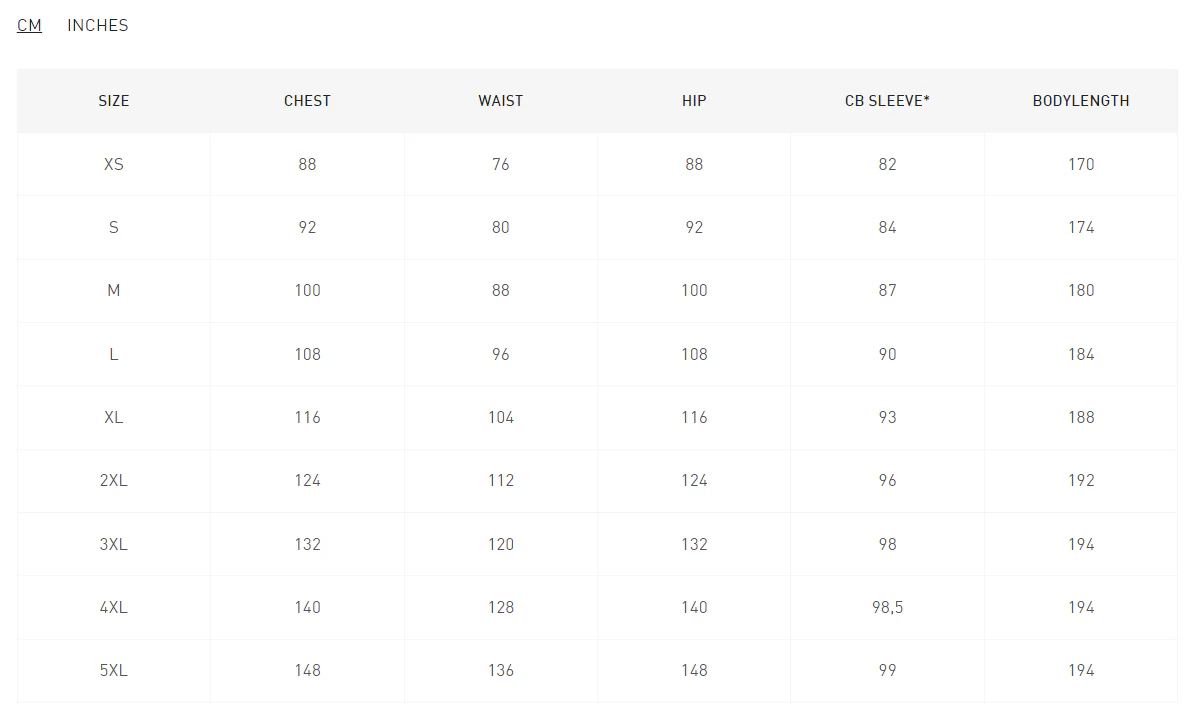Select the M size row label

click(x=114, y=290)
